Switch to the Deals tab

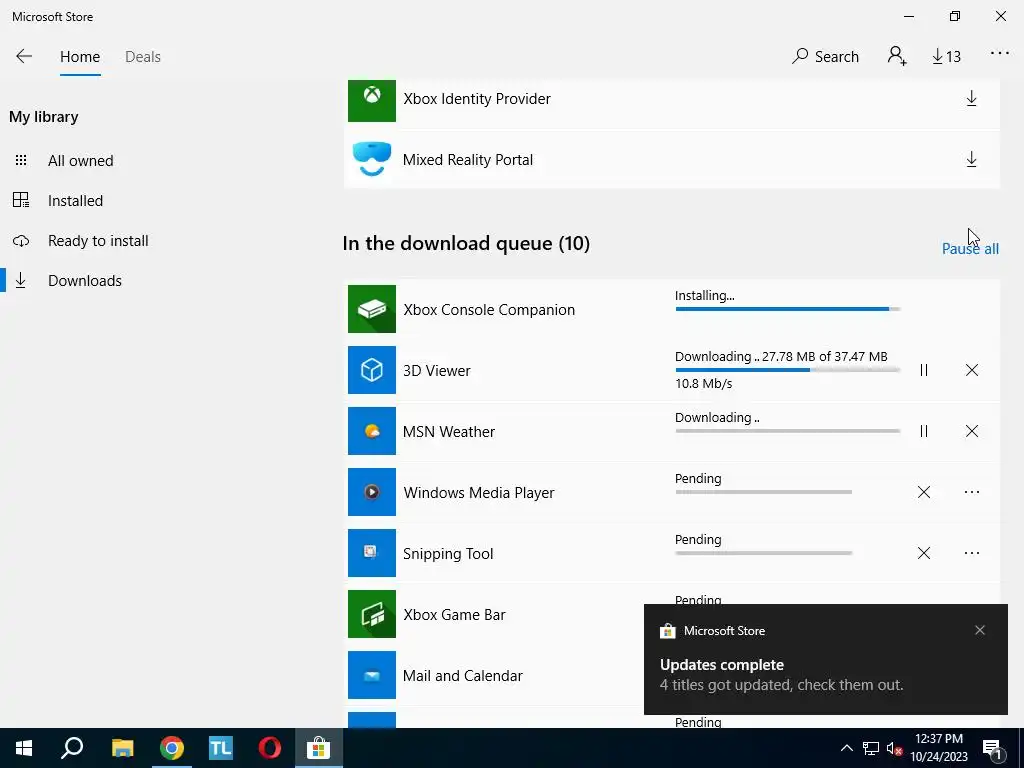[x=142, y=57]
